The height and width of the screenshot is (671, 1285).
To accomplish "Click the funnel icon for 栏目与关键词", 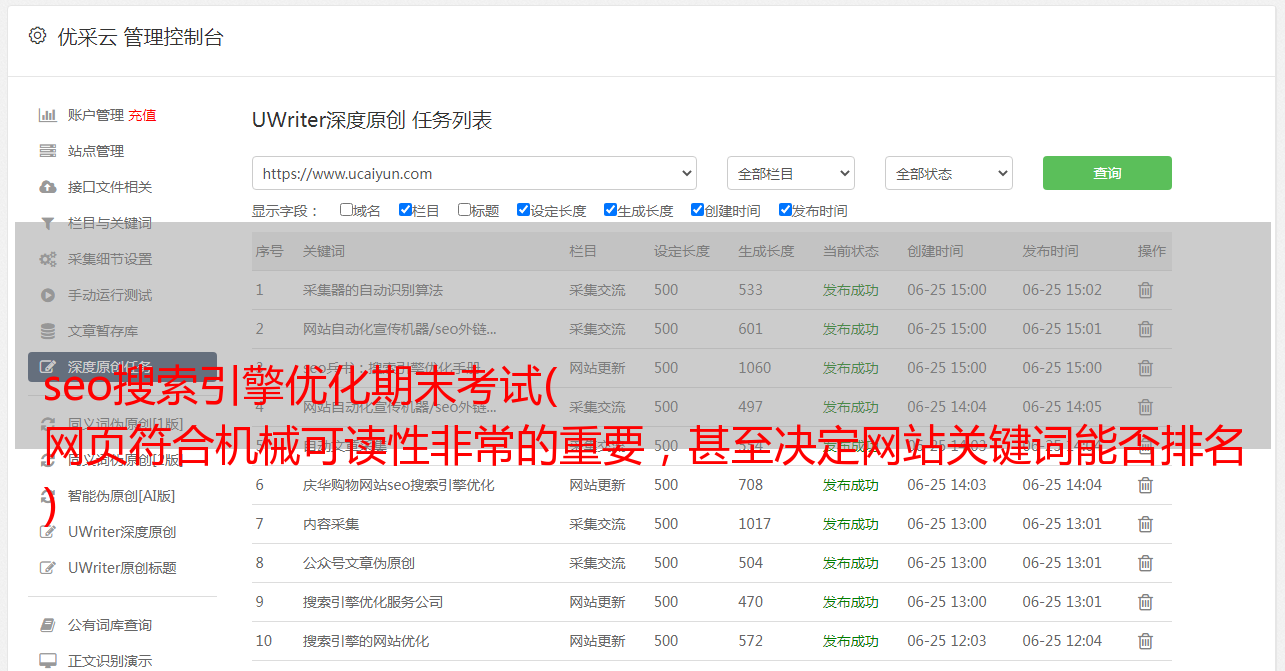I will (47, 223).
